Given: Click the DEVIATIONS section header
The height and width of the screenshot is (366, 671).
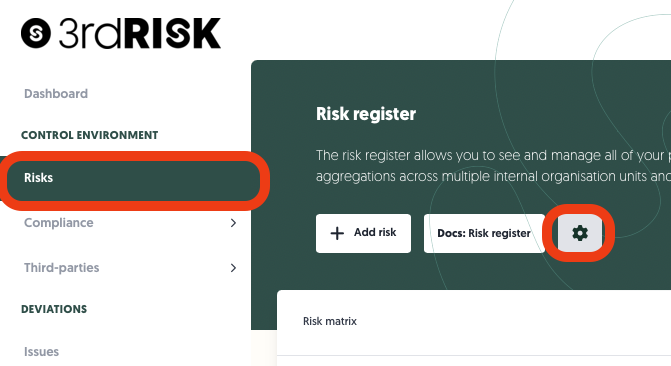Looking at the screenshot, I should [54, 309].
